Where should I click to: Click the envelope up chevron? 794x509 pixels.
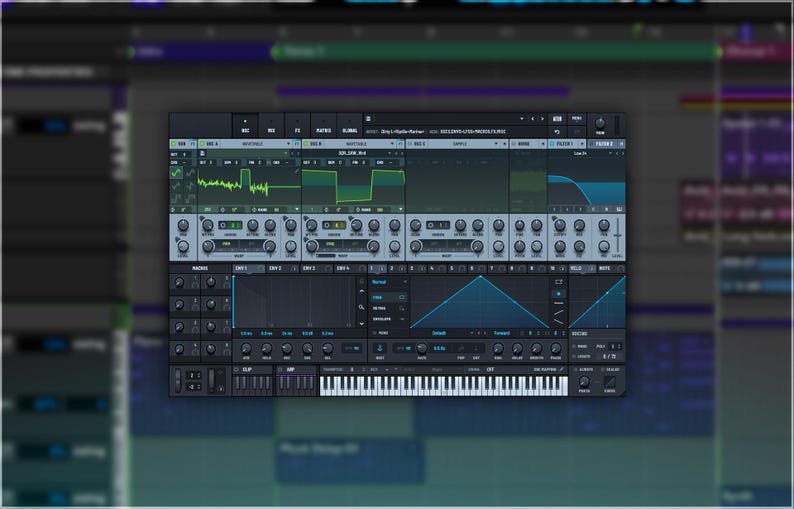tap(362, 291)
